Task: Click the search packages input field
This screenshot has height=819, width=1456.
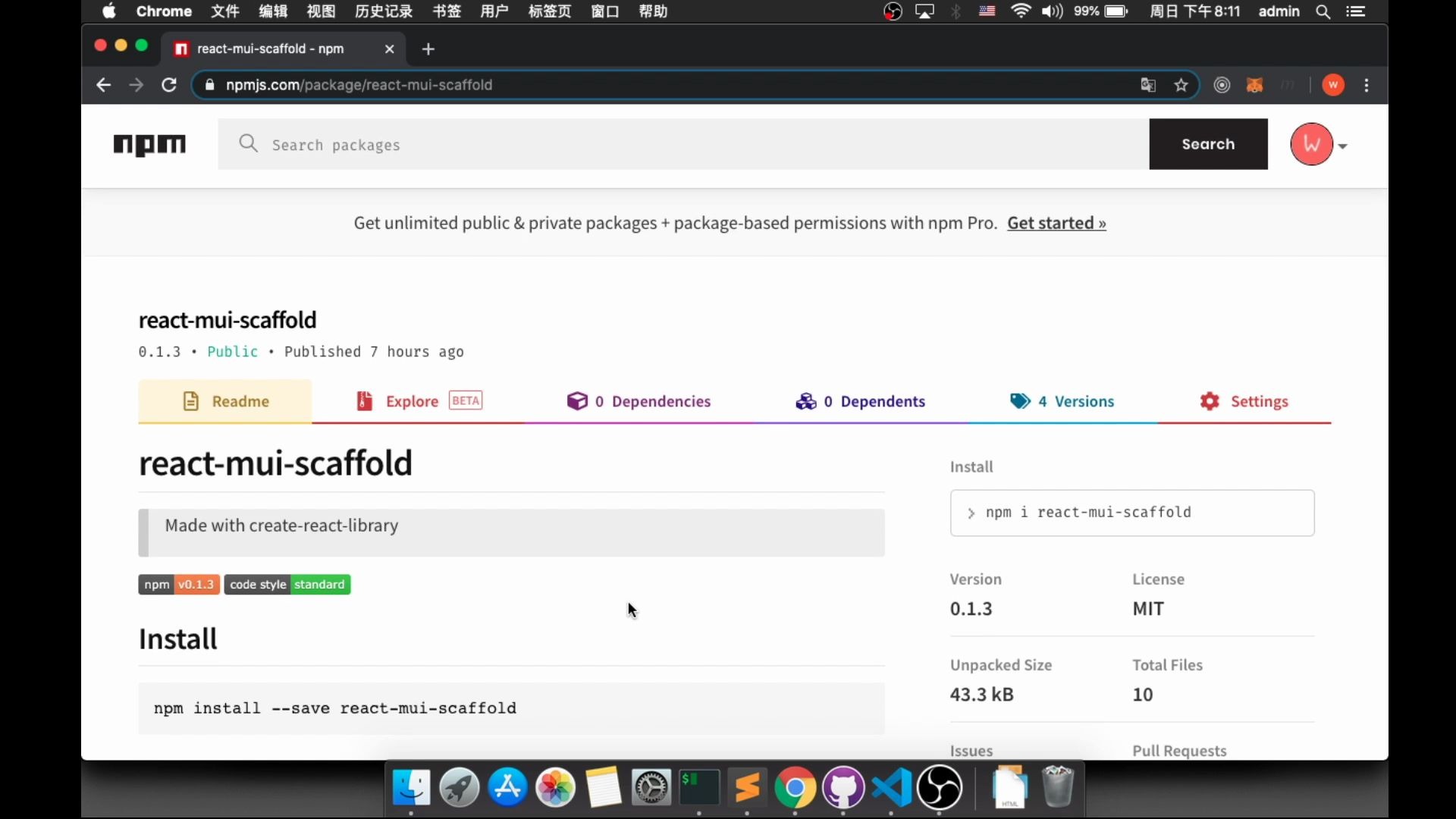Action: click(x=683, y=144)
